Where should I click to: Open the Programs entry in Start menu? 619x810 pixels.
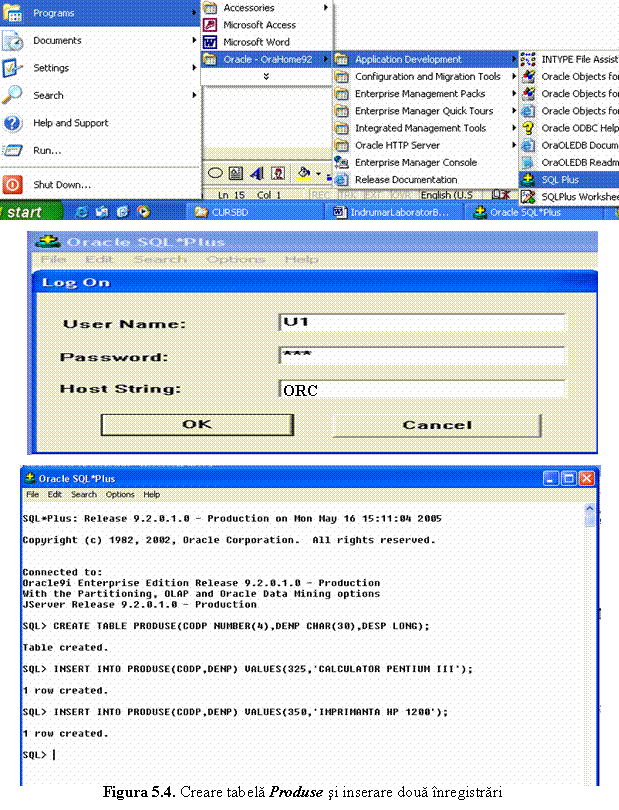click(100, 13)
